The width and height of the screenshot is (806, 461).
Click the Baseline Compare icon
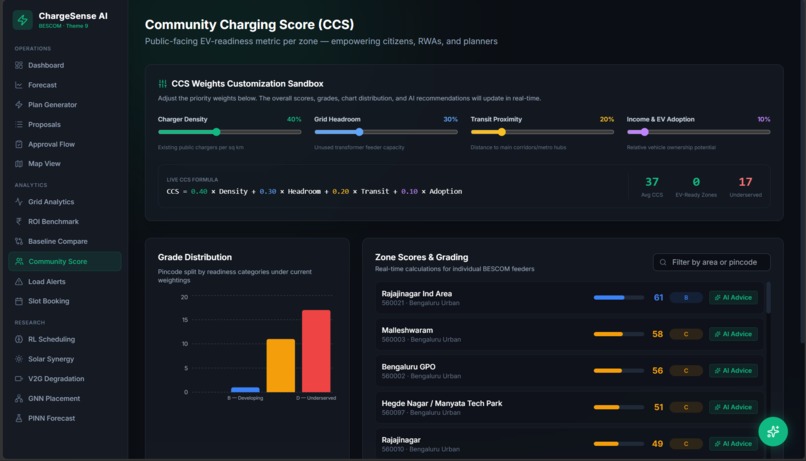pyautogui.click(x=19, y=241)
